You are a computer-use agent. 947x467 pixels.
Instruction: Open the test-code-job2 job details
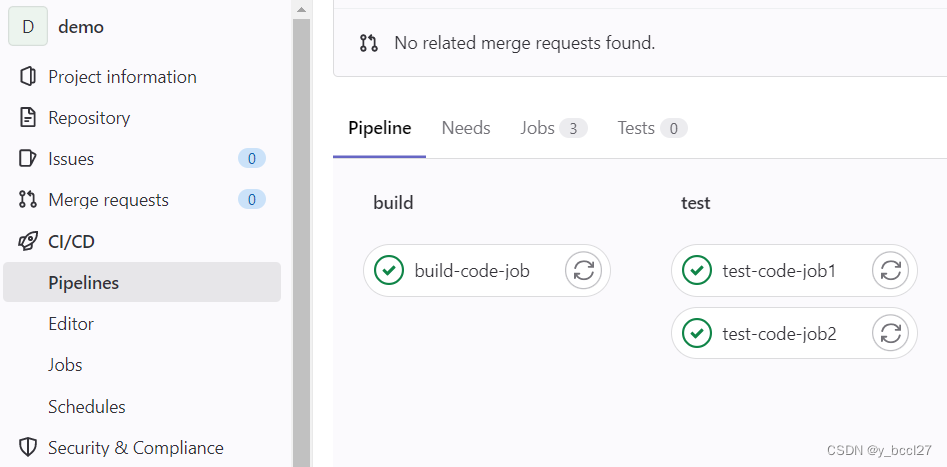(x=779, y=333)
